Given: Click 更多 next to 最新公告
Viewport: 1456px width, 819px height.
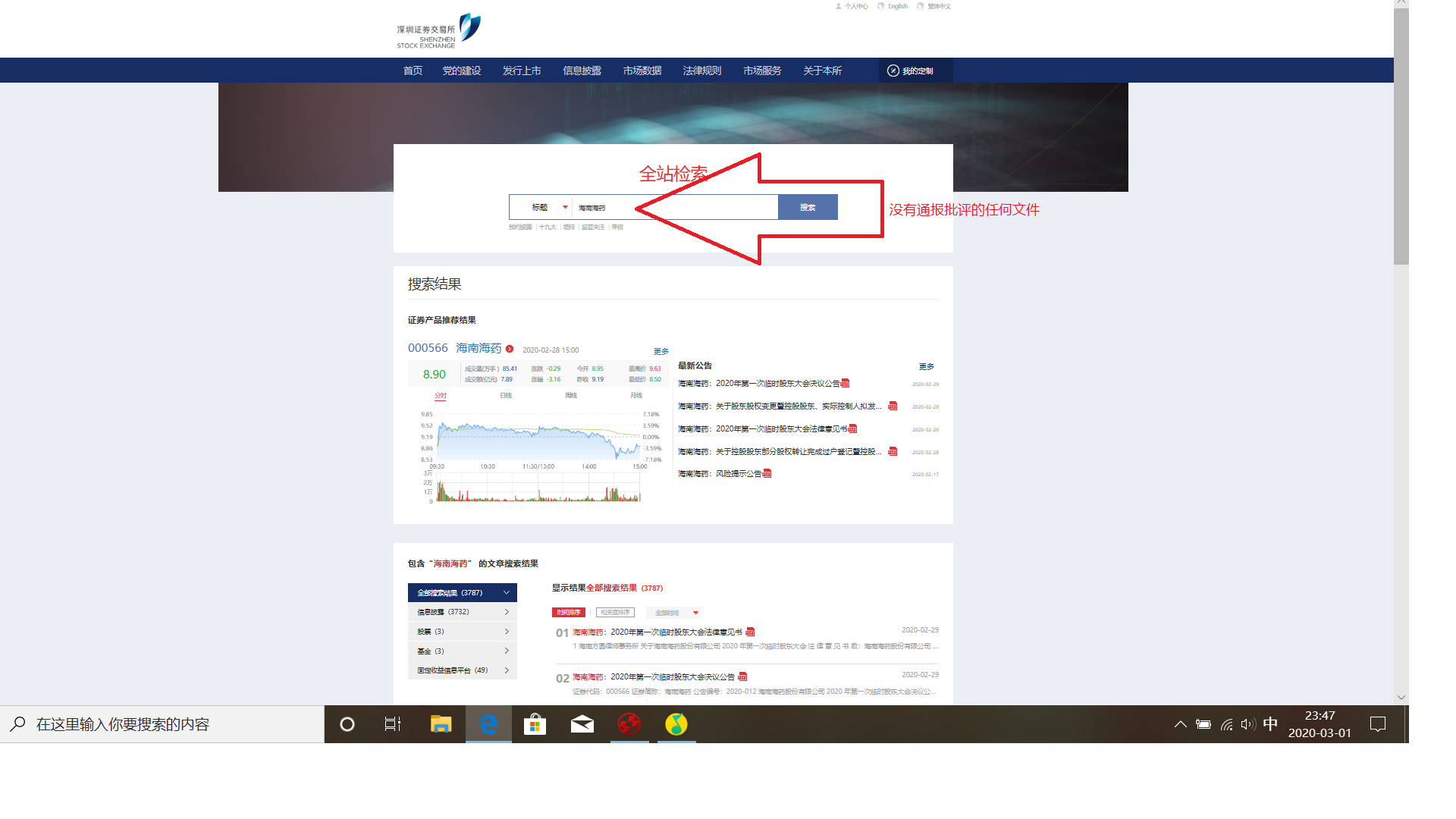Looking at the screenshot, I should click(926, 366).
